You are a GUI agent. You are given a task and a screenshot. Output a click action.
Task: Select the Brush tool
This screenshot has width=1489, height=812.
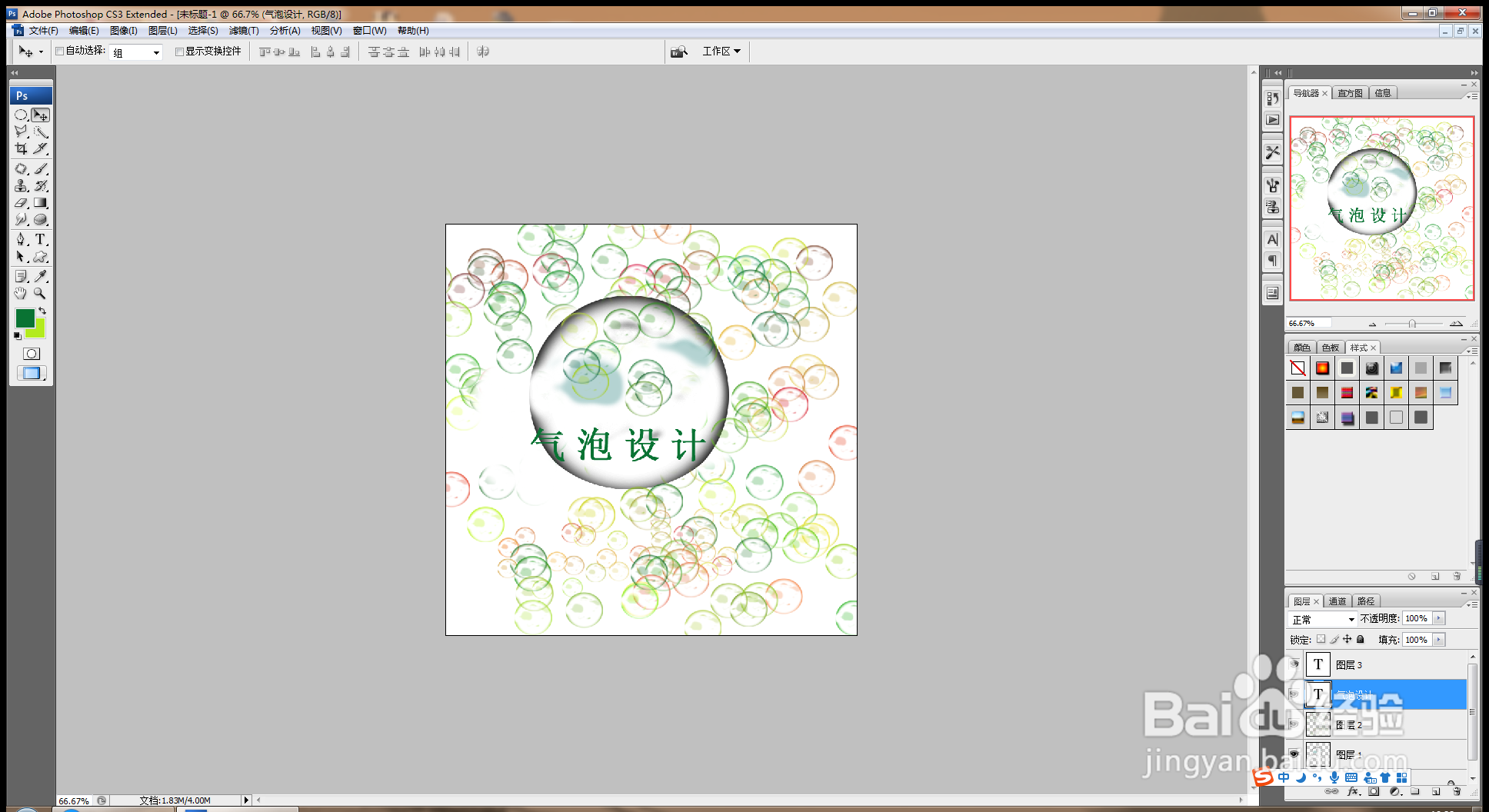point(41,168)
